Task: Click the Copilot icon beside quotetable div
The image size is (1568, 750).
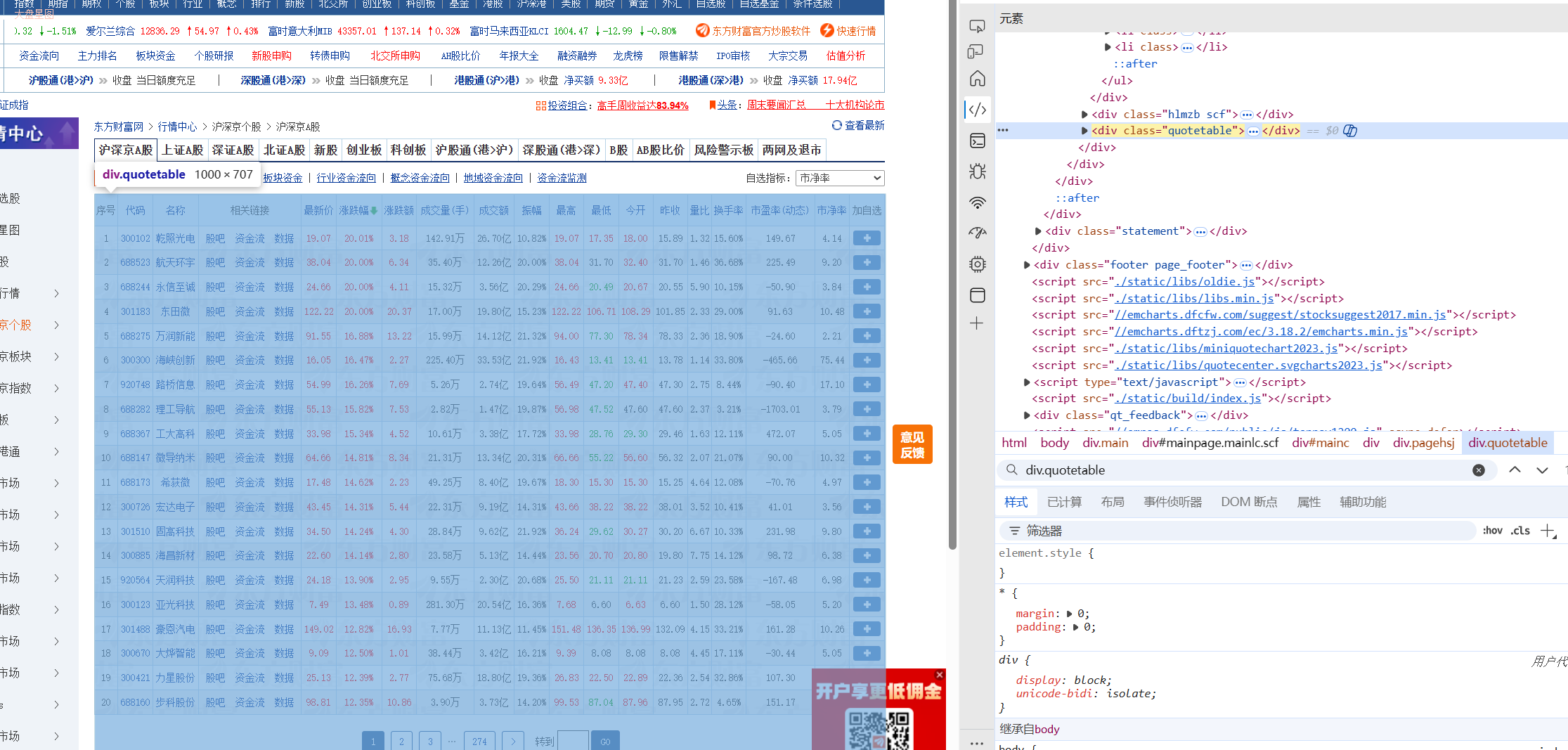Action: tap(1350, 131)
